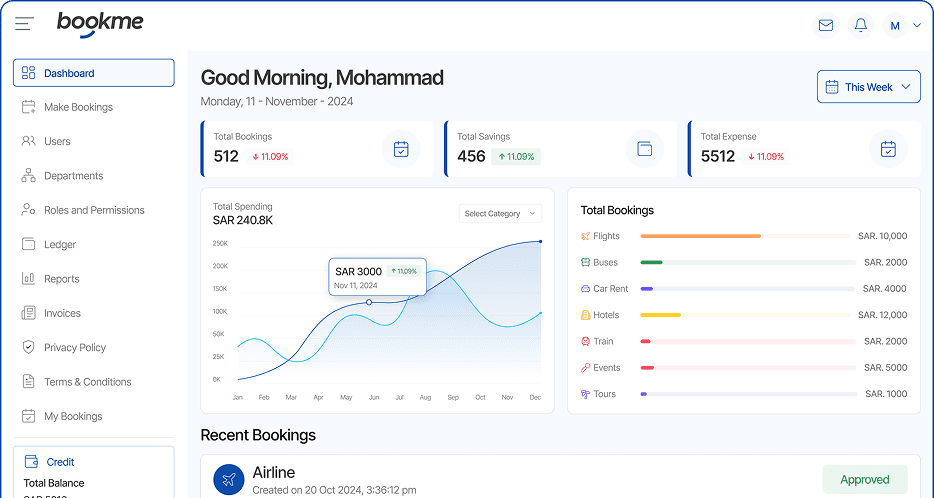The width and height of the screenshot is (934, 498).
Task: Open the hamburger sidebar menu
Action: click(x=24, y=24)
